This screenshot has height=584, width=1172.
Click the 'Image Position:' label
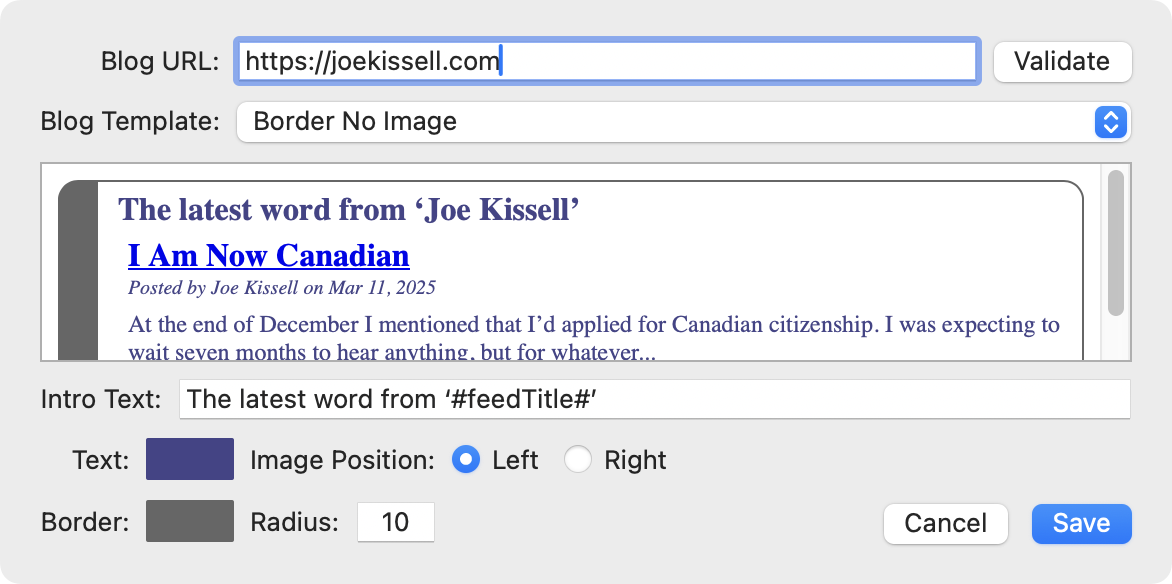point(342,460)
